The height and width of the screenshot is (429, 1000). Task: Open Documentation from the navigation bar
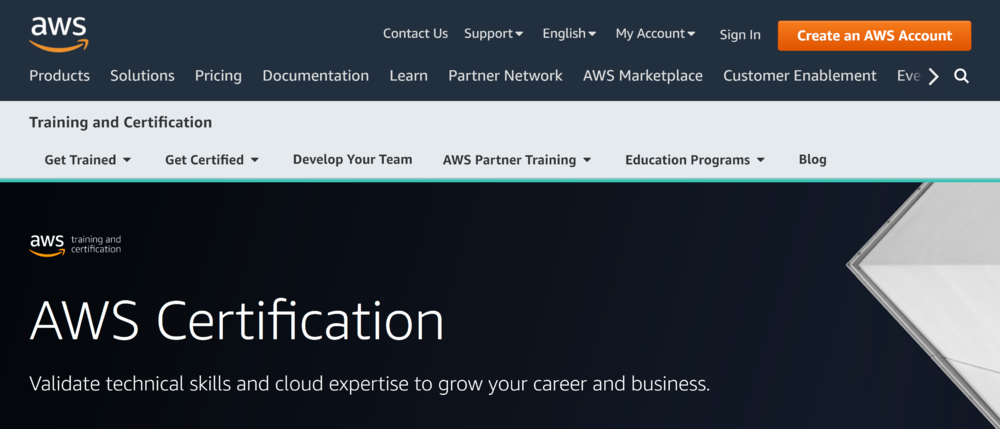[x=315, y=76]
